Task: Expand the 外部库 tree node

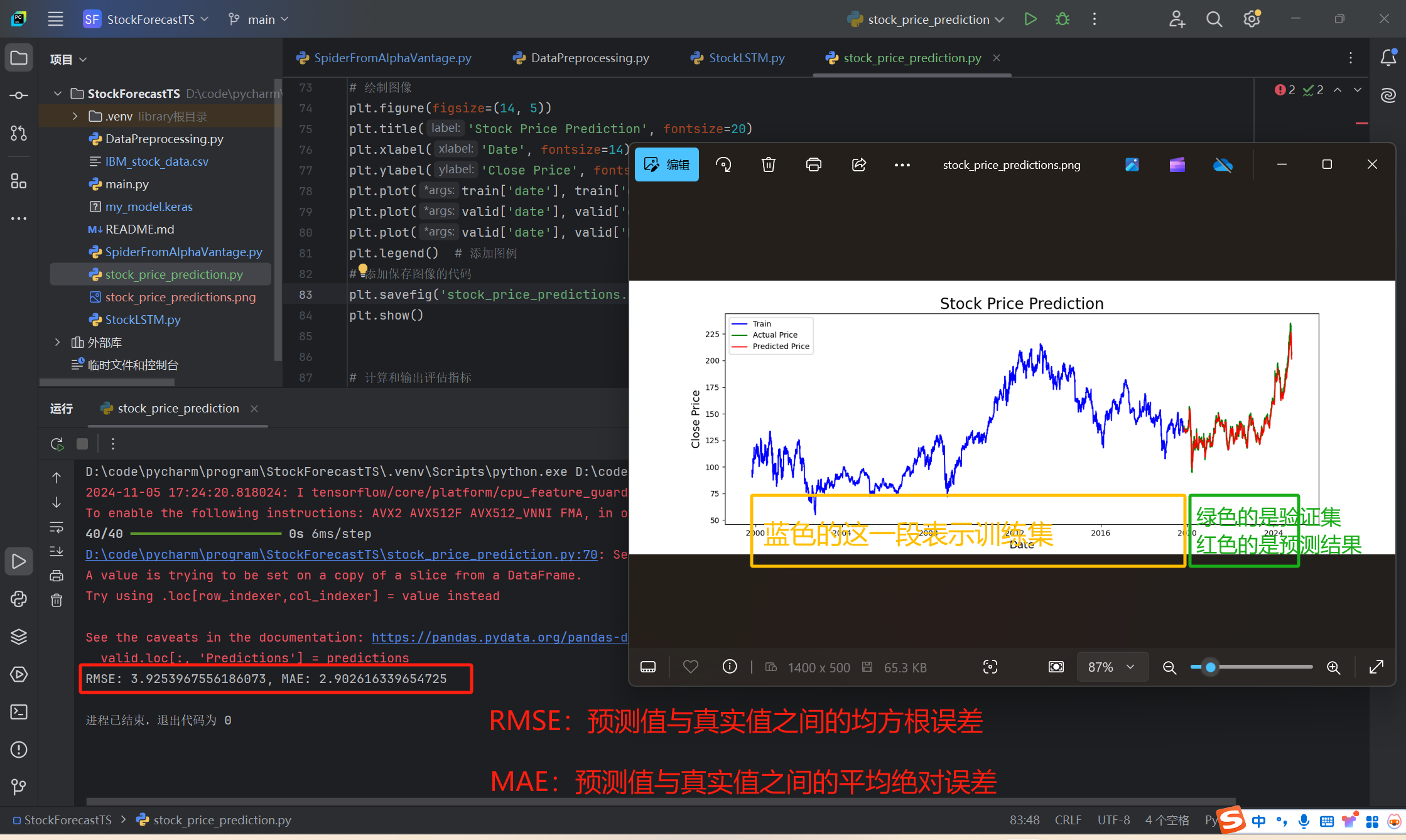Action: (57, 342)
